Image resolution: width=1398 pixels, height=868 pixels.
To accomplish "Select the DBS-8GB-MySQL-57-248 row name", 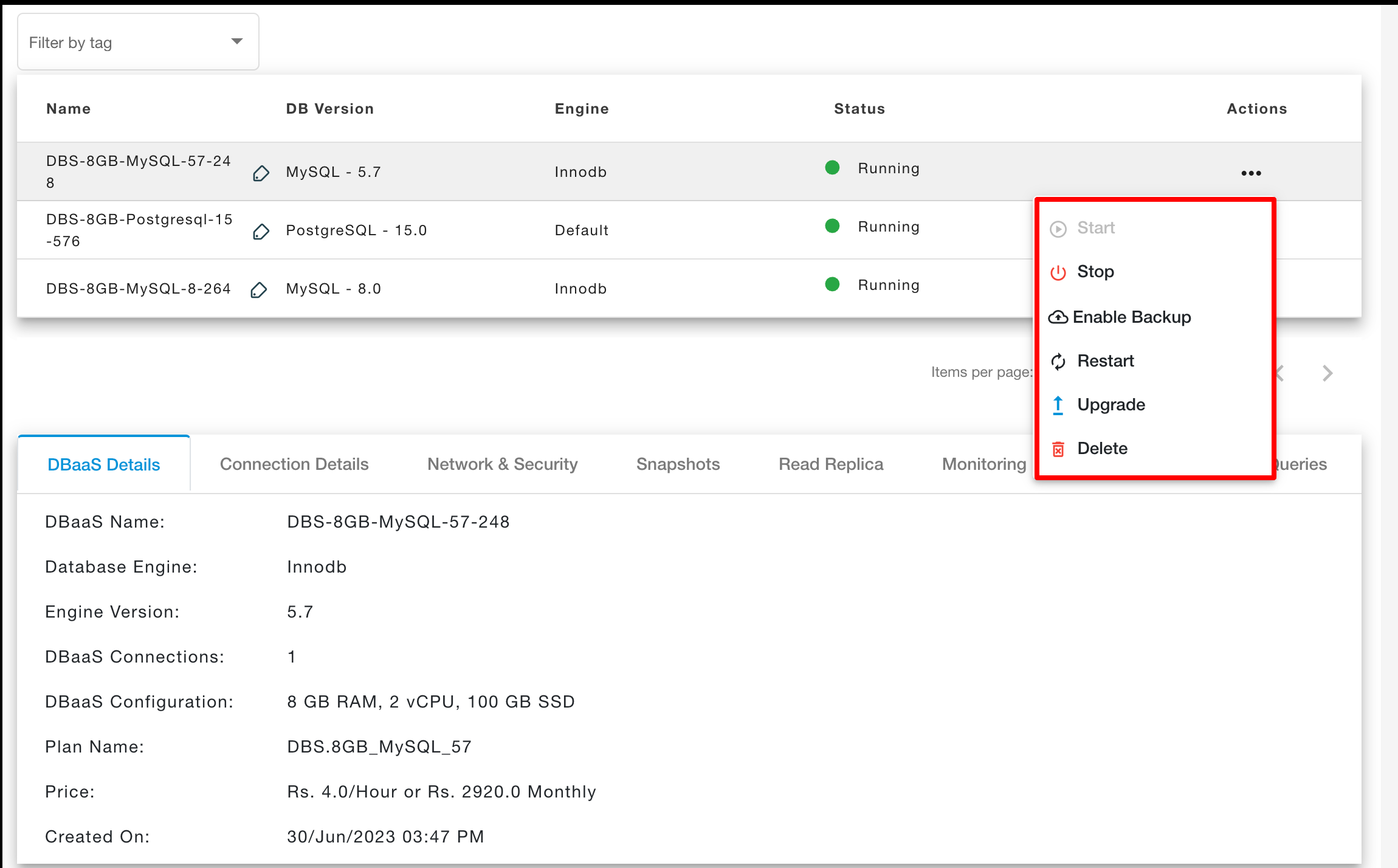I will 139,172.
